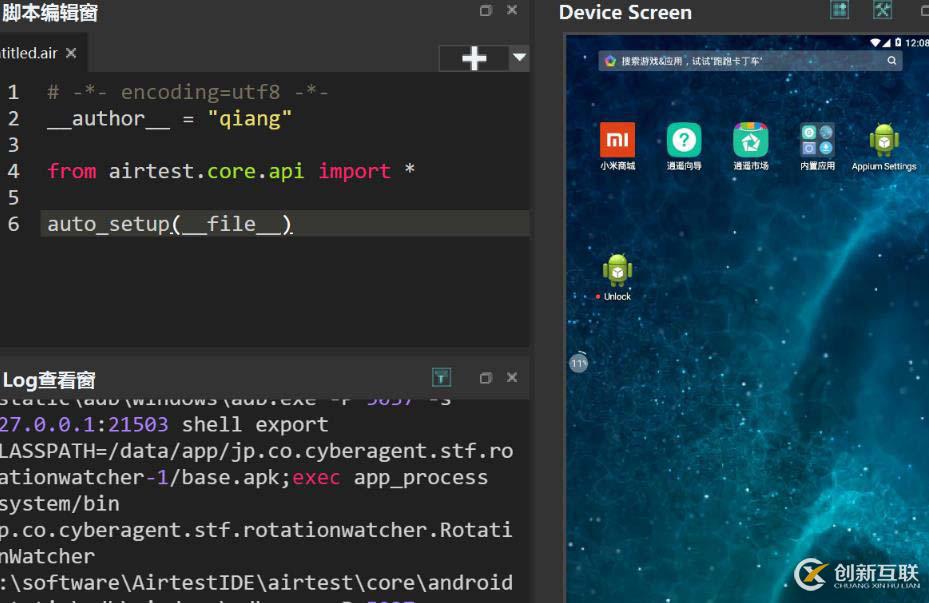This screenshot has width=929, height=603.
Task: Click the Device Screen tools wrench icon
Action: [x=882, y=10]
